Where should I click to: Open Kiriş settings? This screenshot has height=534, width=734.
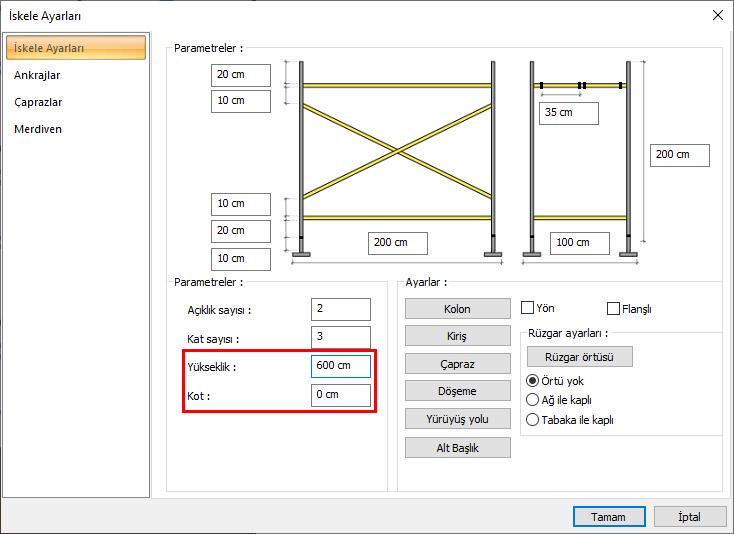pyautogui.click(x=457, y=336)
